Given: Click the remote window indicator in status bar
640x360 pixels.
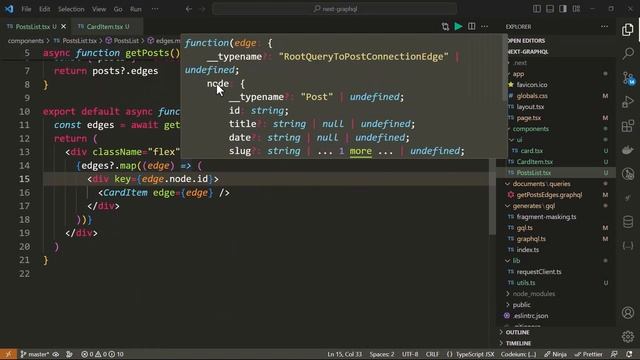Looking at the screenshot, I should [8, 354].
